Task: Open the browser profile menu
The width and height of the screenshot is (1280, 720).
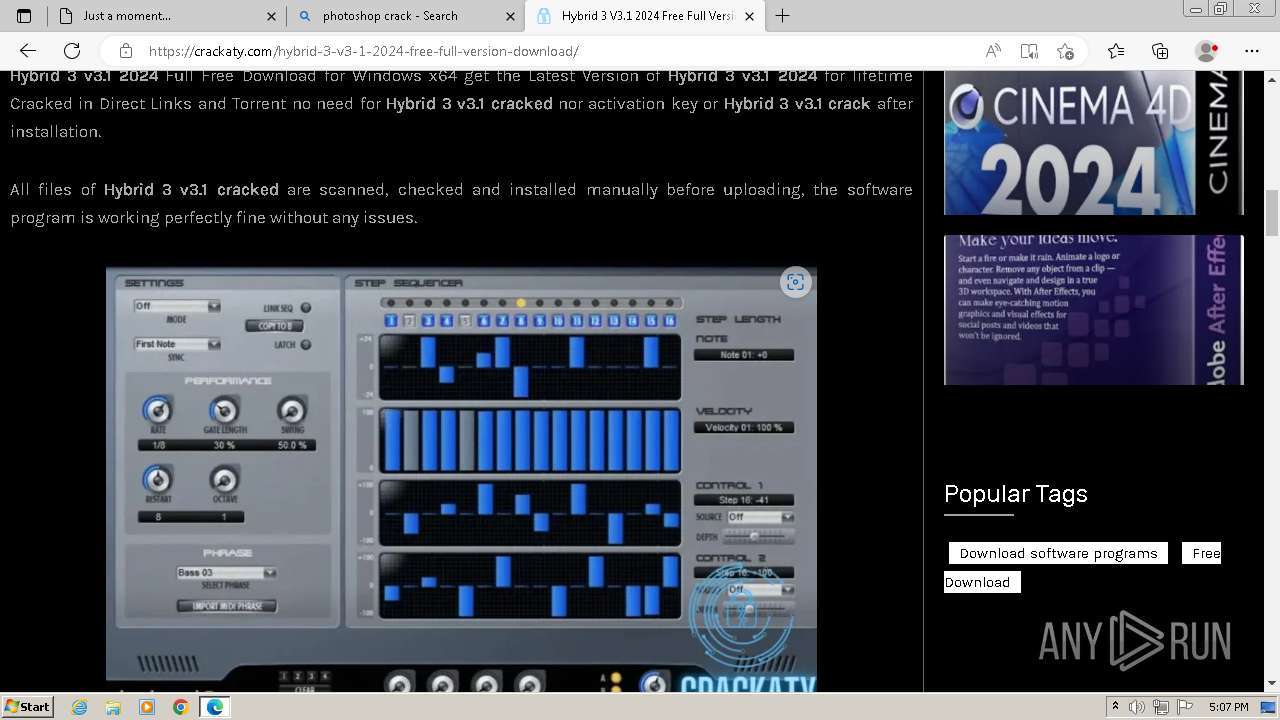Action: coord(1207,51)
